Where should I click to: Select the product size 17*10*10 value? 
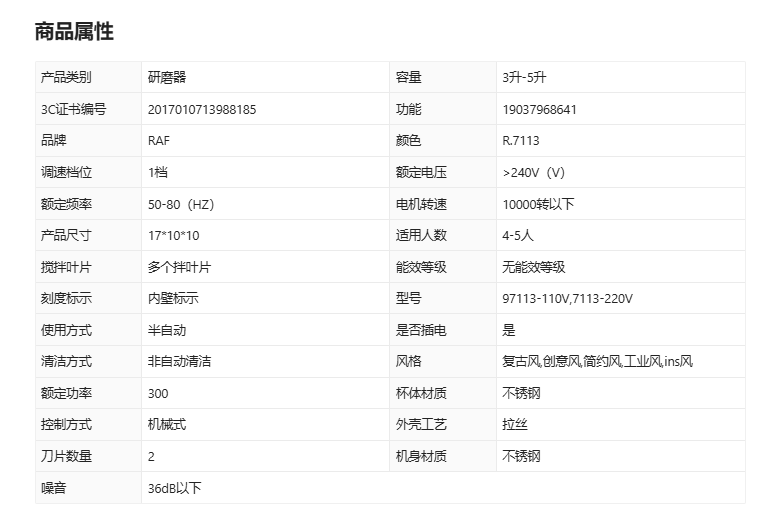click(173, 236)
